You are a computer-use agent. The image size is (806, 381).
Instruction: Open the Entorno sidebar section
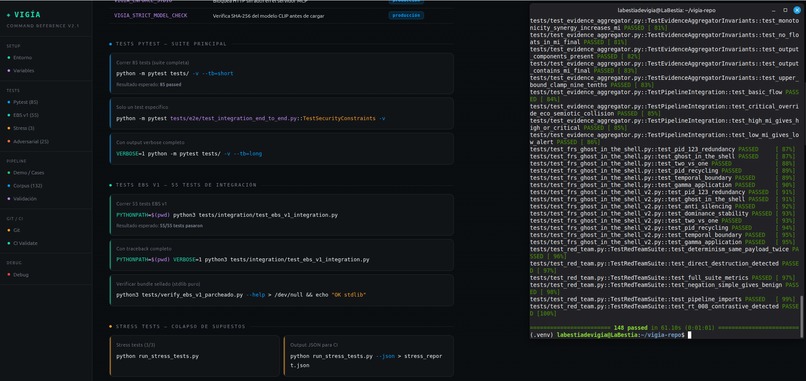pos(22,58)
